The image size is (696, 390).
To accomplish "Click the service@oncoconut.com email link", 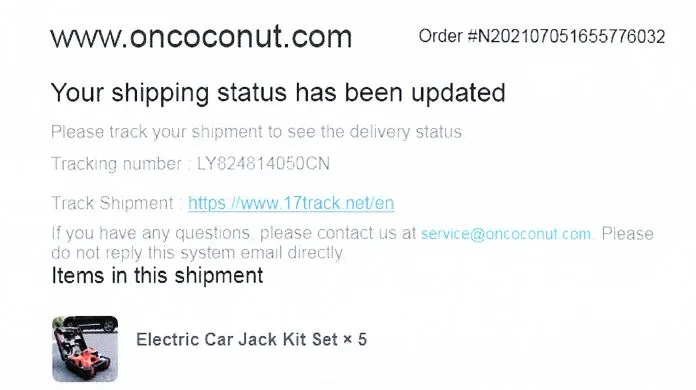I will coord(506,233).
